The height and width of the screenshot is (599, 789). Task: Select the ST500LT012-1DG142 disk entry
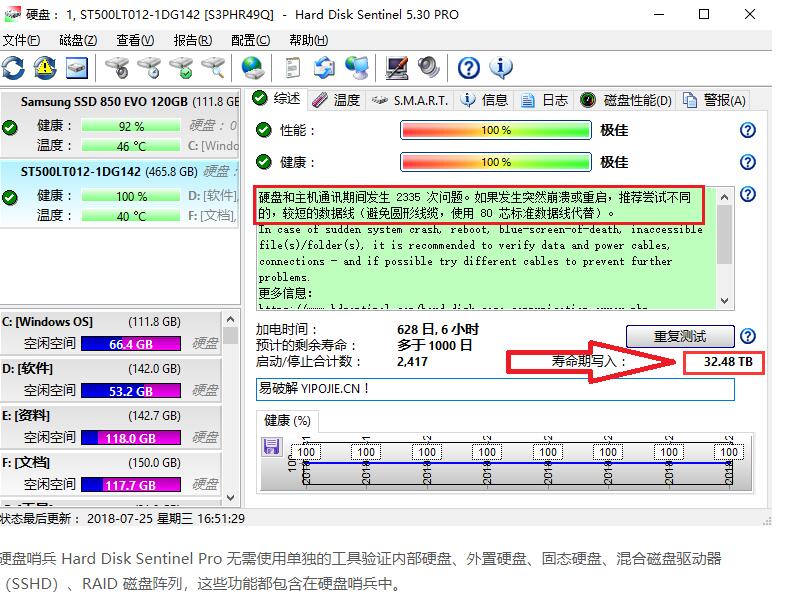click(120, 193)
